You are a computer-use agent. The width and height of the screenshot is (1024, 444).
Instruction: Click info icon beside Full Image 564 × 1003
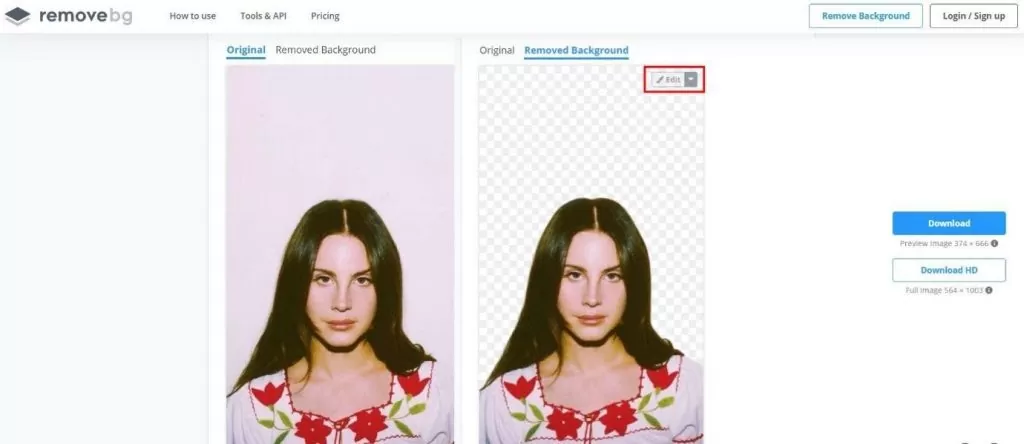(989, 290)
